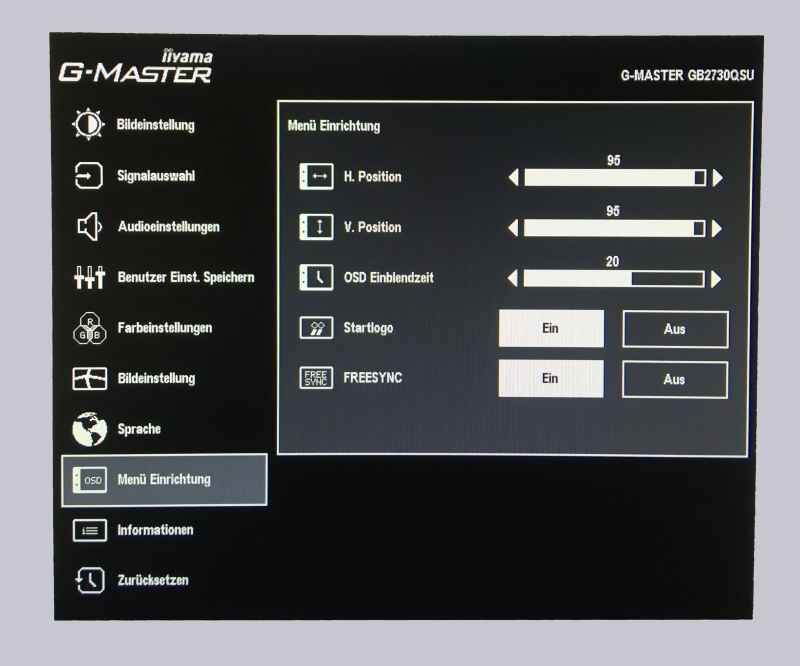The width and height of the screenshot is (800, 666).
Task: Enable FREESYNC with Ein
Action: (x=551, y=379)
